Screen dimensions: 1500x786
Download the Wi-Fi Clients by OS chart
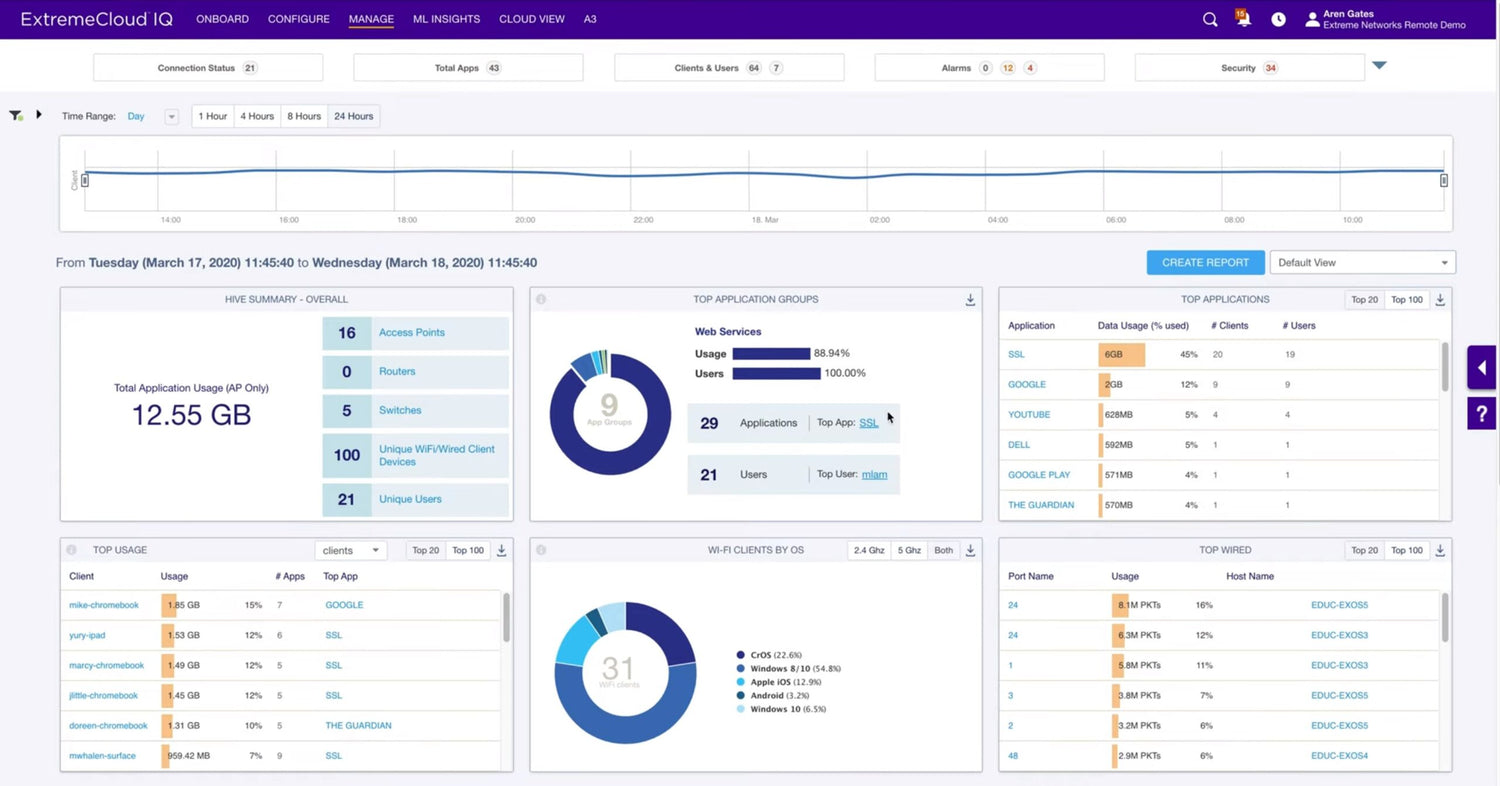(x=970, y=550)
